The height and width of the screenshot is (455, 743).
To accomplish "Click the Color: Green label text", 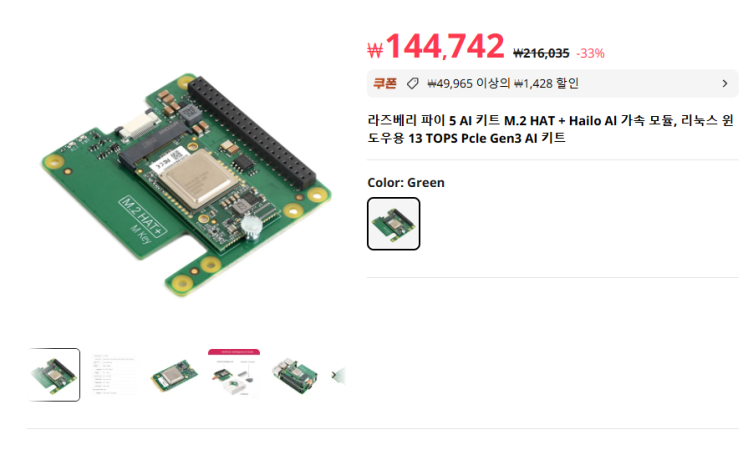I will pos(406,182).
